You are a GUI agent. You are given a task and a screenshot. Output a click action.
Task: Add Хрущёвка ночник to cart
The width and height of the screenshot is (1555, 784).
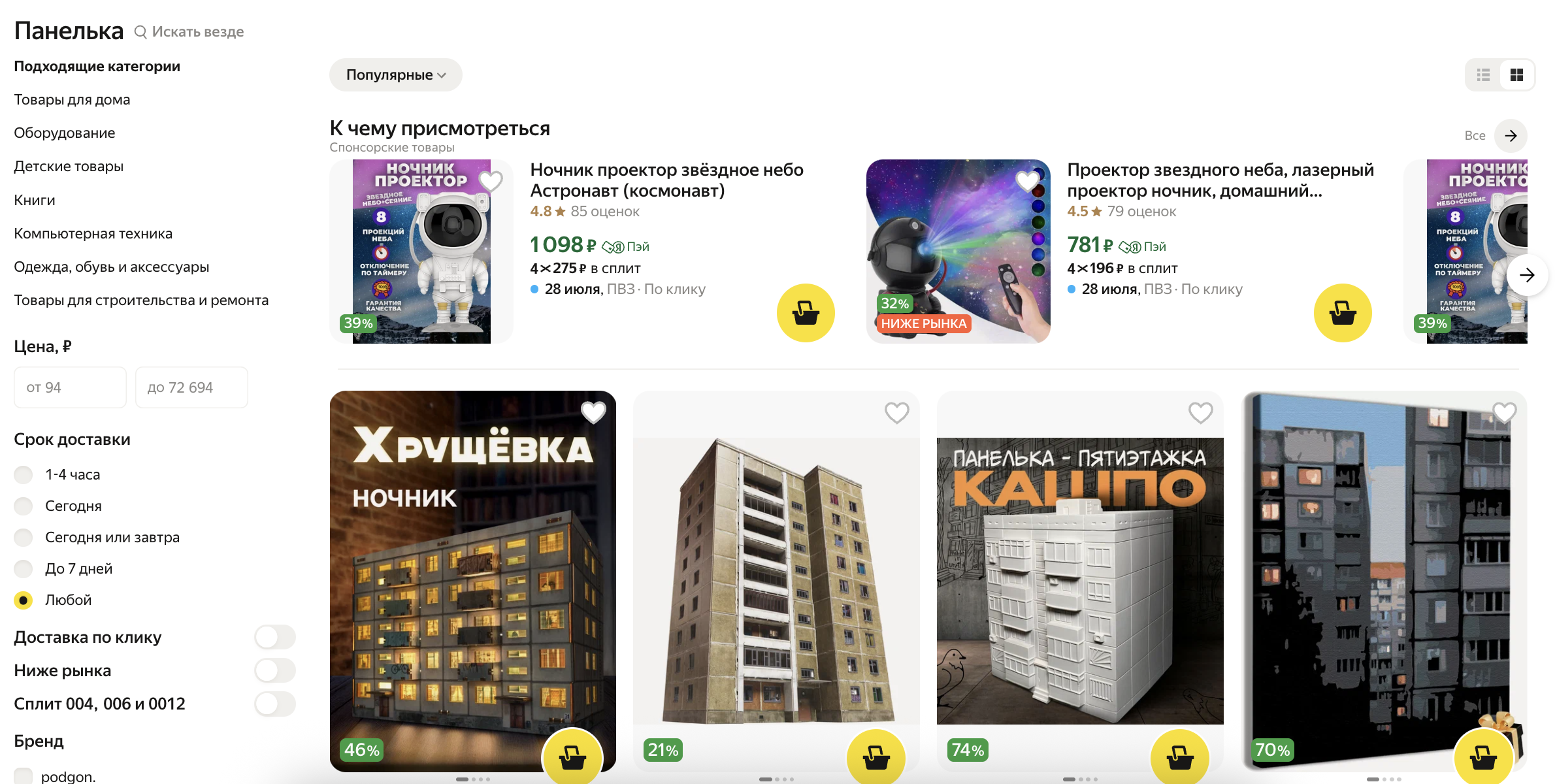(x=572, y=757)
